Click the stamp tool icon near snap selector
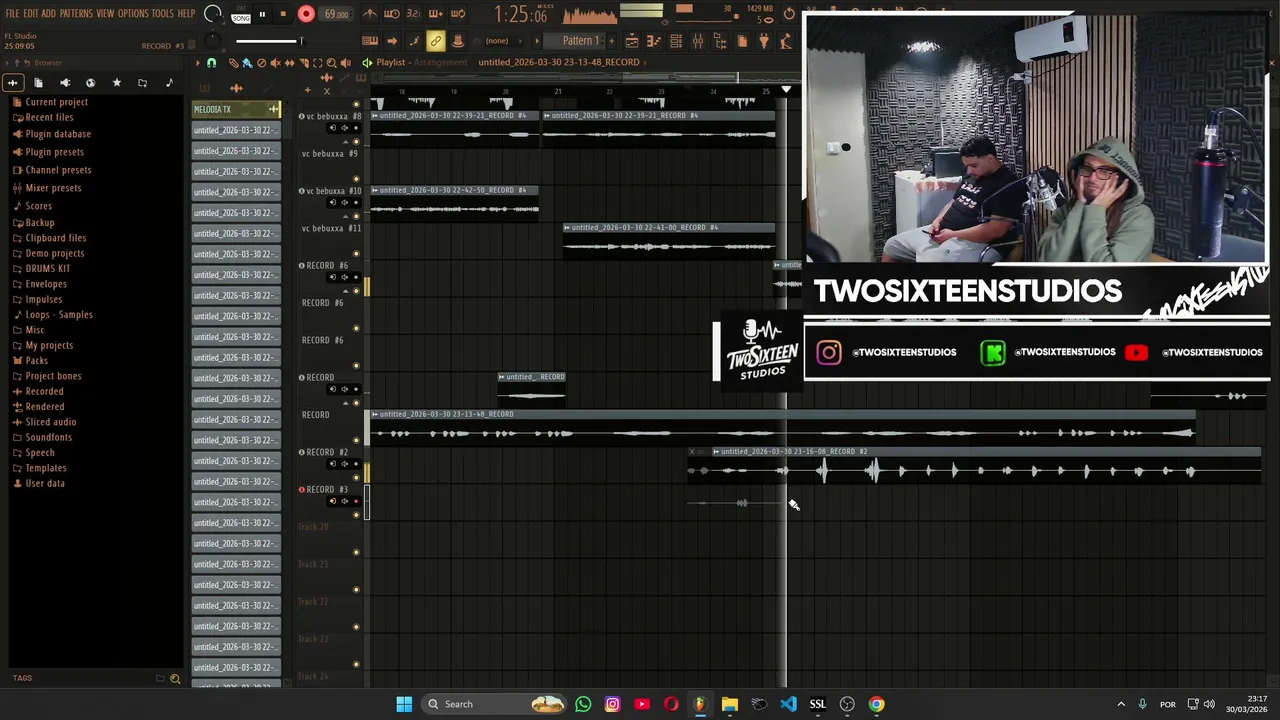Image resolution: width=1280 pixels, height=720 pixels. [x=459, y=41]
